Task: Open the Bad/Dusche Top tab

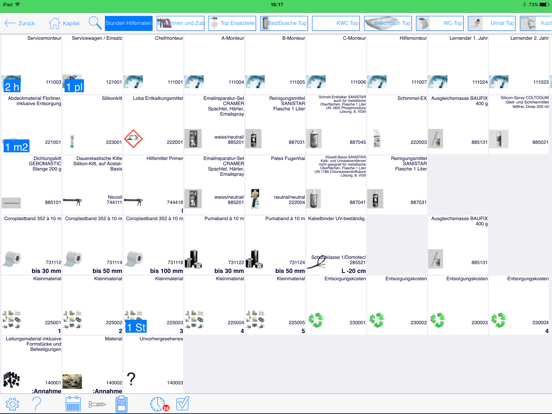Action: (x=284, y=23)
